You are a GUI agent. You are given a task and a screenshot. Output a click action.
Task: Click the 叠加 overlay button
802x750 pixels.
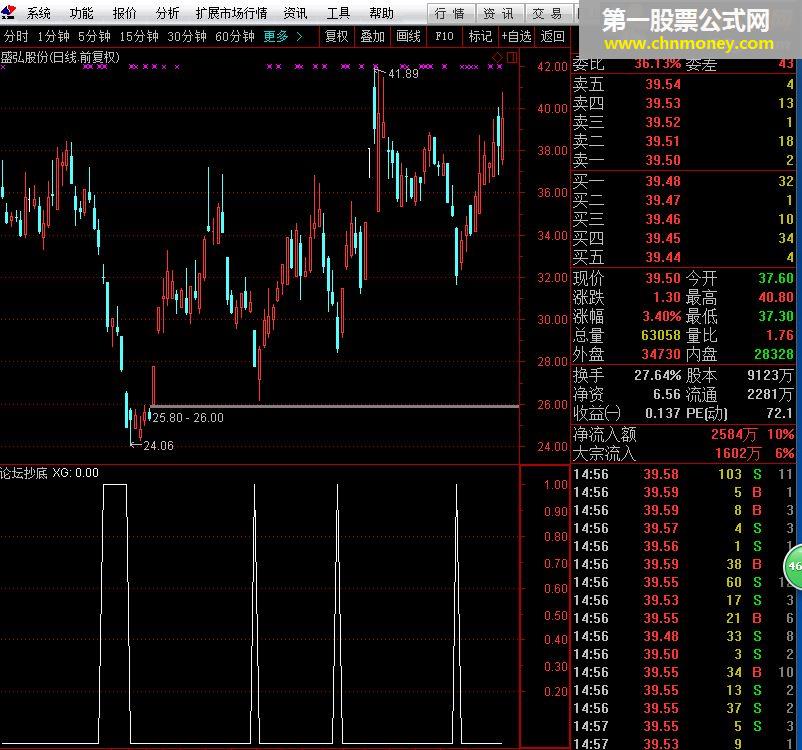tap(372, 36)
